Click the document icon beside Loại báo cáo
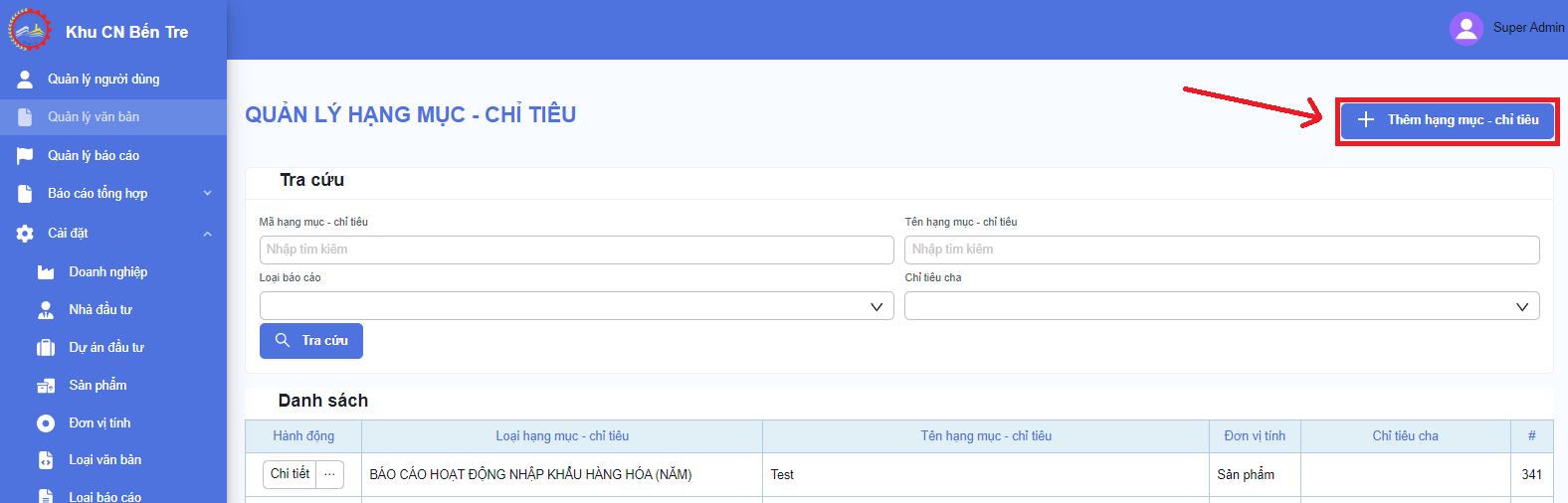 (46, 496)
